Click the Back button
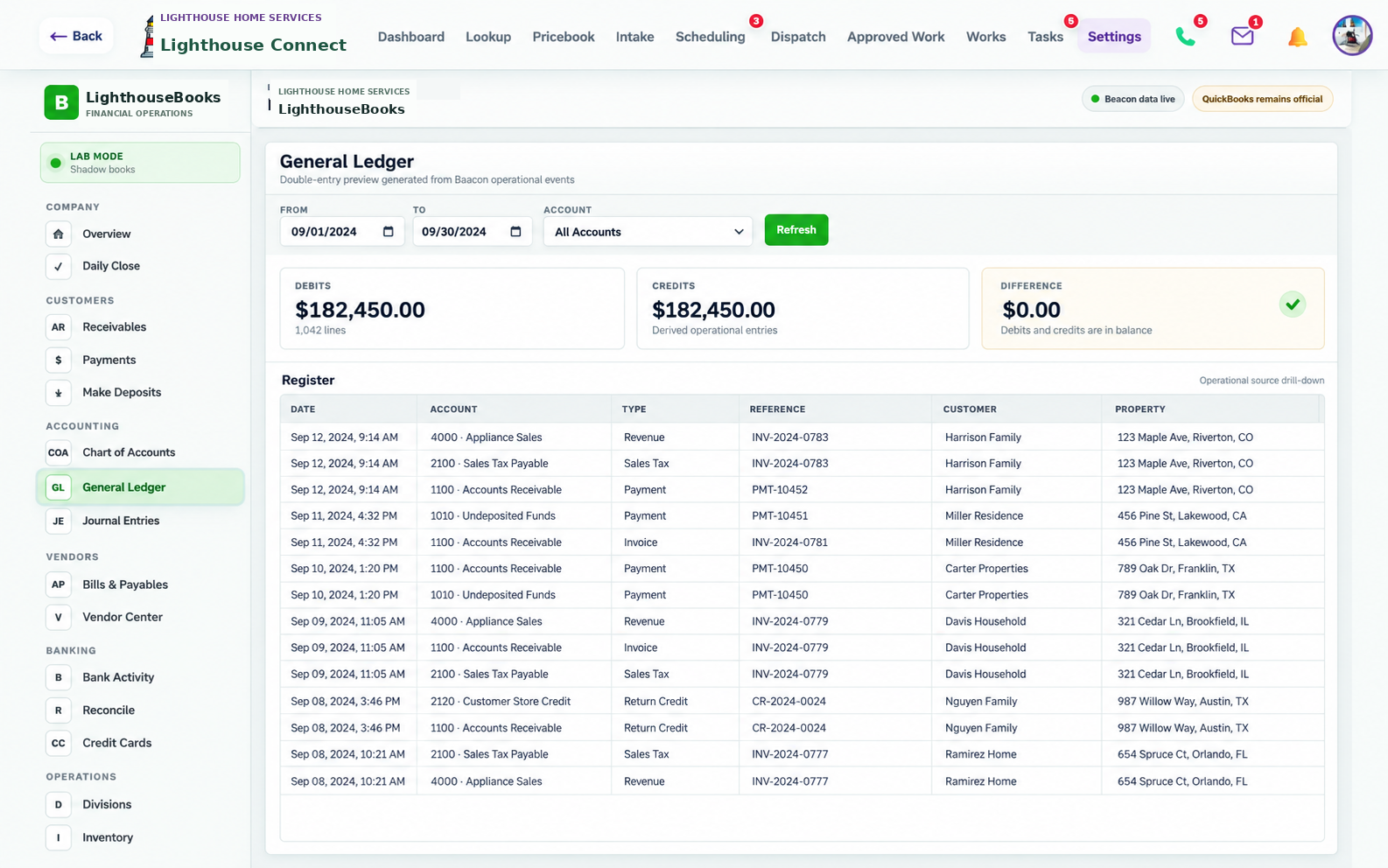Screen dimensions: 1388x868 [76, 36]
